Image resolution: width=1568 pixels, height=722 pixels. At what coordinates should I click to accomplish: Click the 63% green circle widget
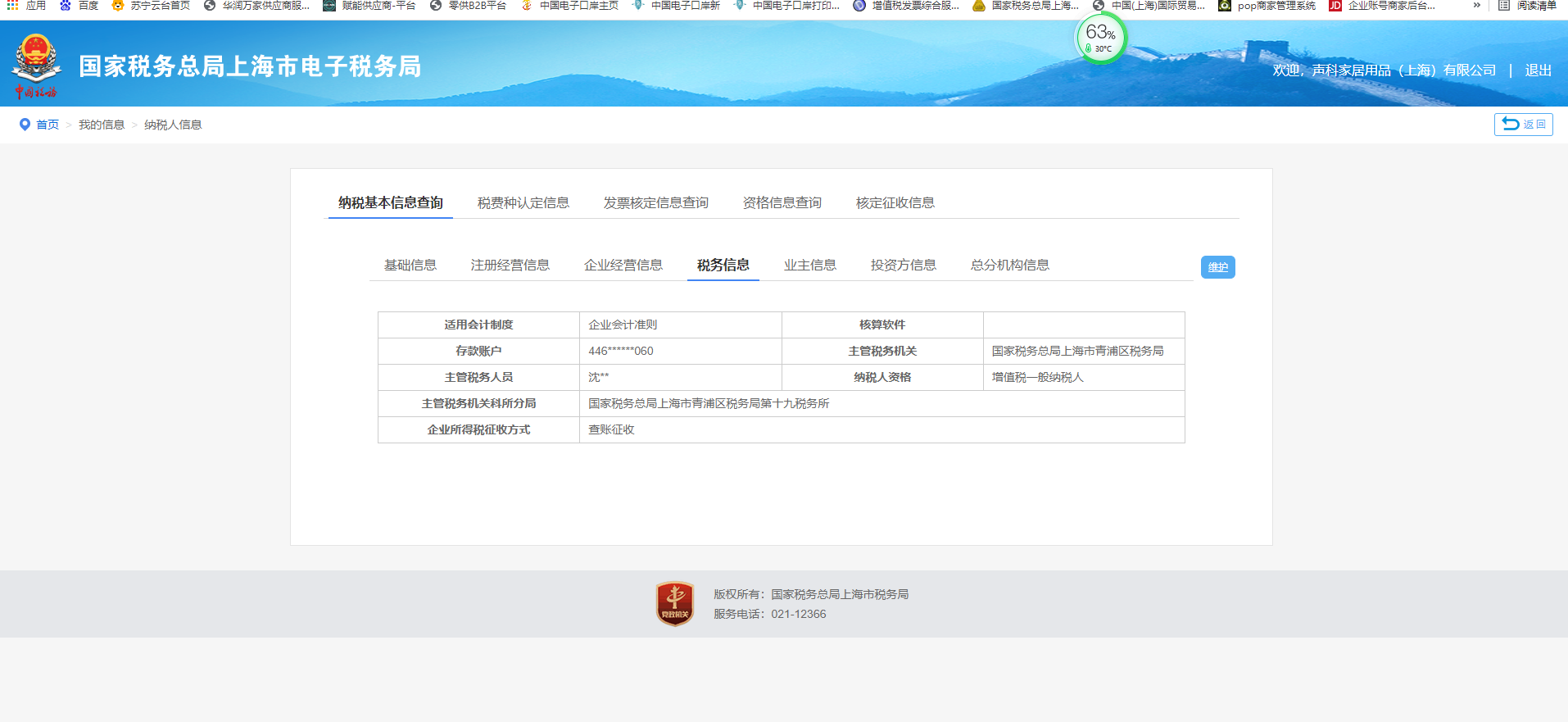tap(1100, 38)
